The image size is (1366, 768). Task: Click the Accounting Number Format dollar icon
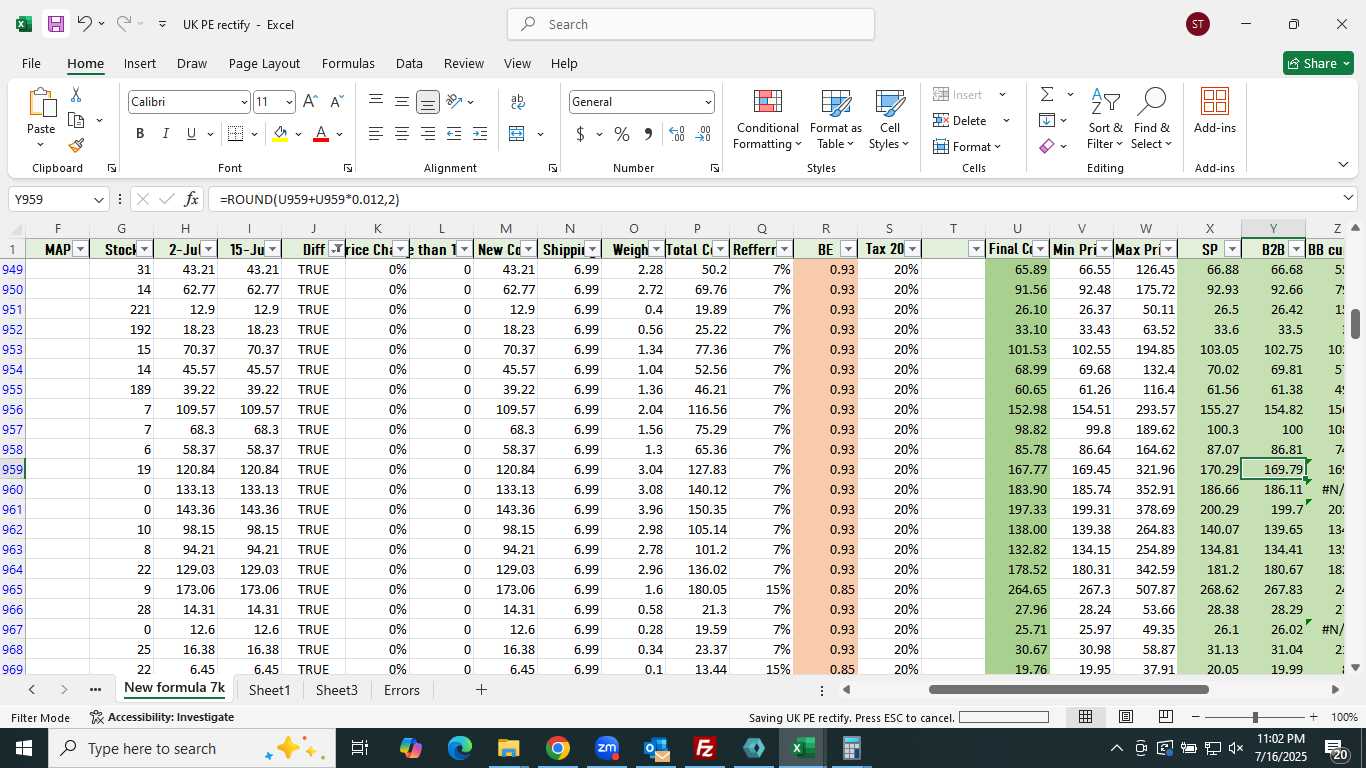[x=581, y=134]
